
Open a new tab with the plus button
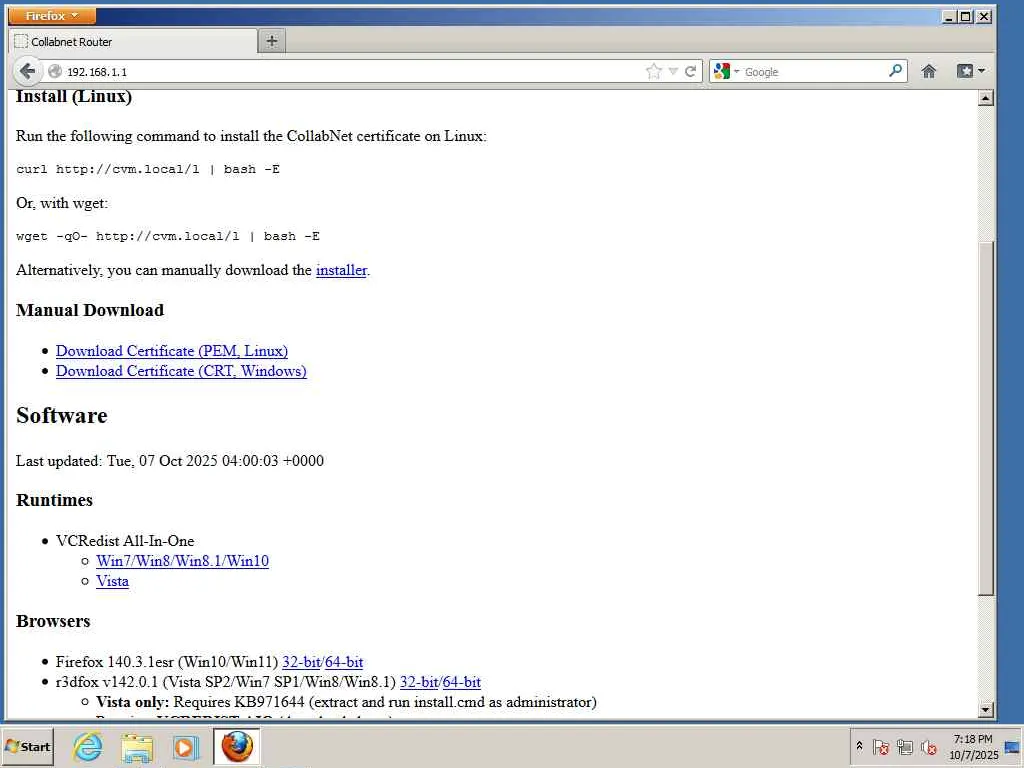point(272,41)
